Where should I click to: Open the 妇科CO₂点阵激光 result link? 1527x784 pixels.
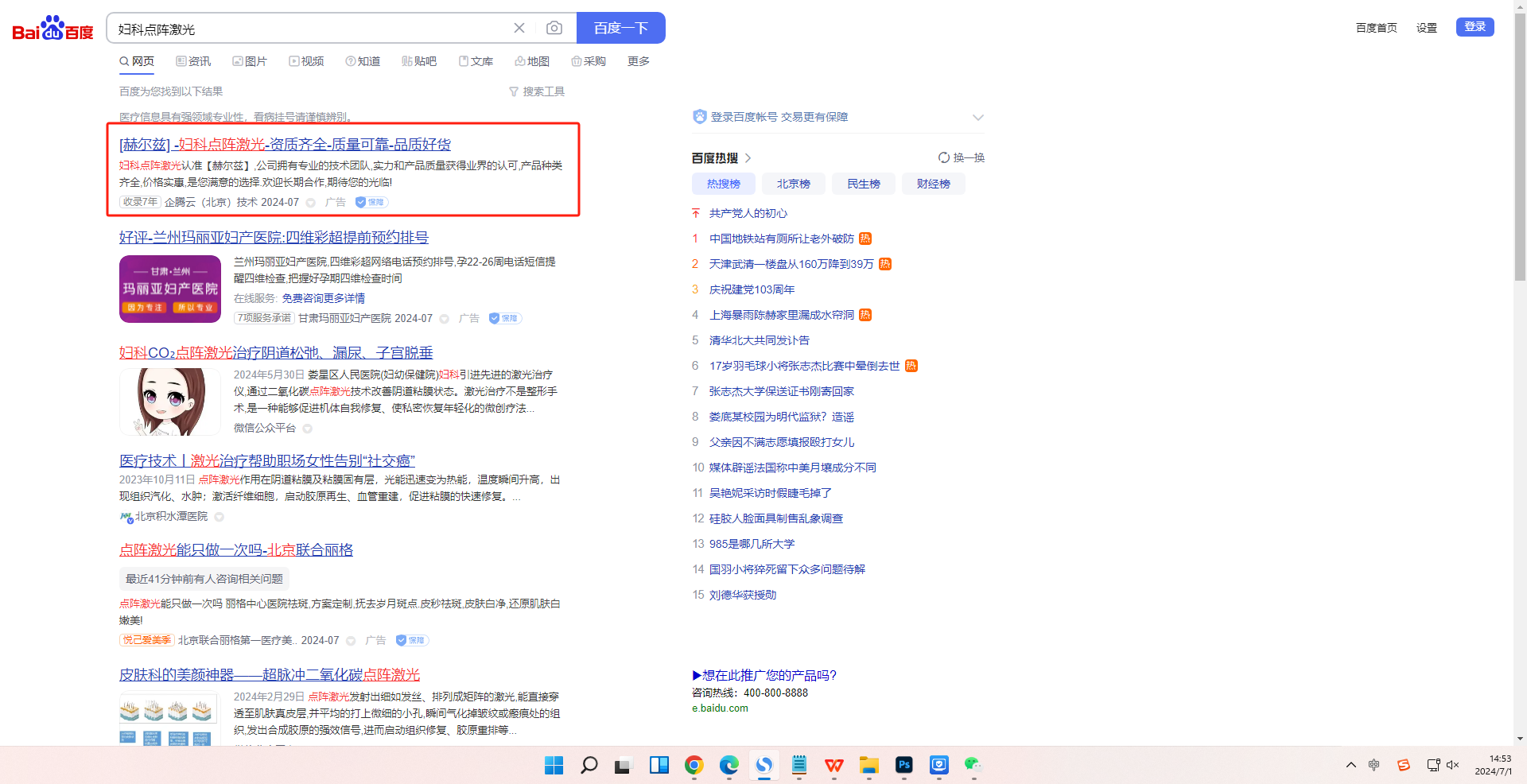coord(276,352)
